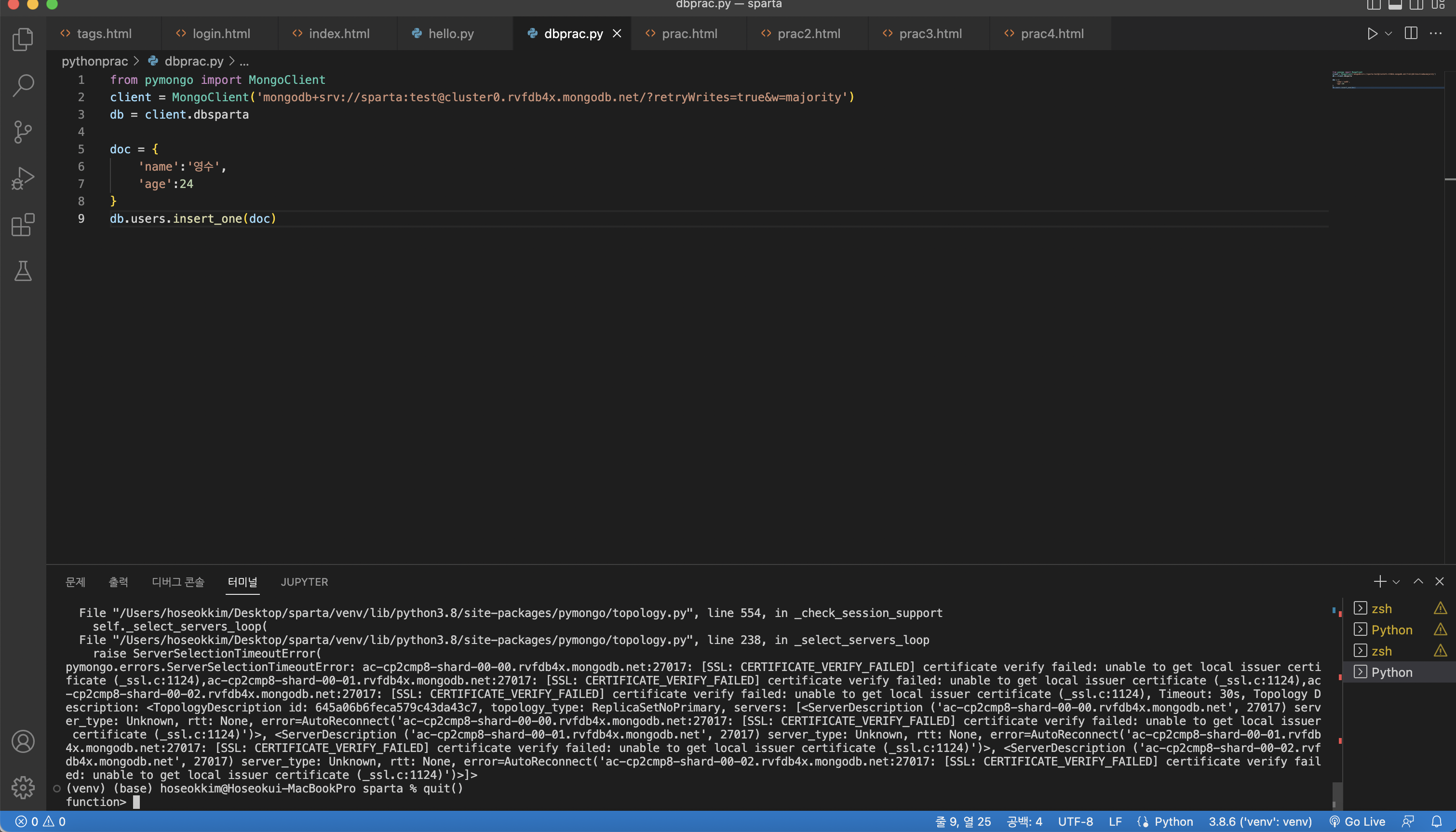Open the Search view in the activity bar

(x=23, y=85)
